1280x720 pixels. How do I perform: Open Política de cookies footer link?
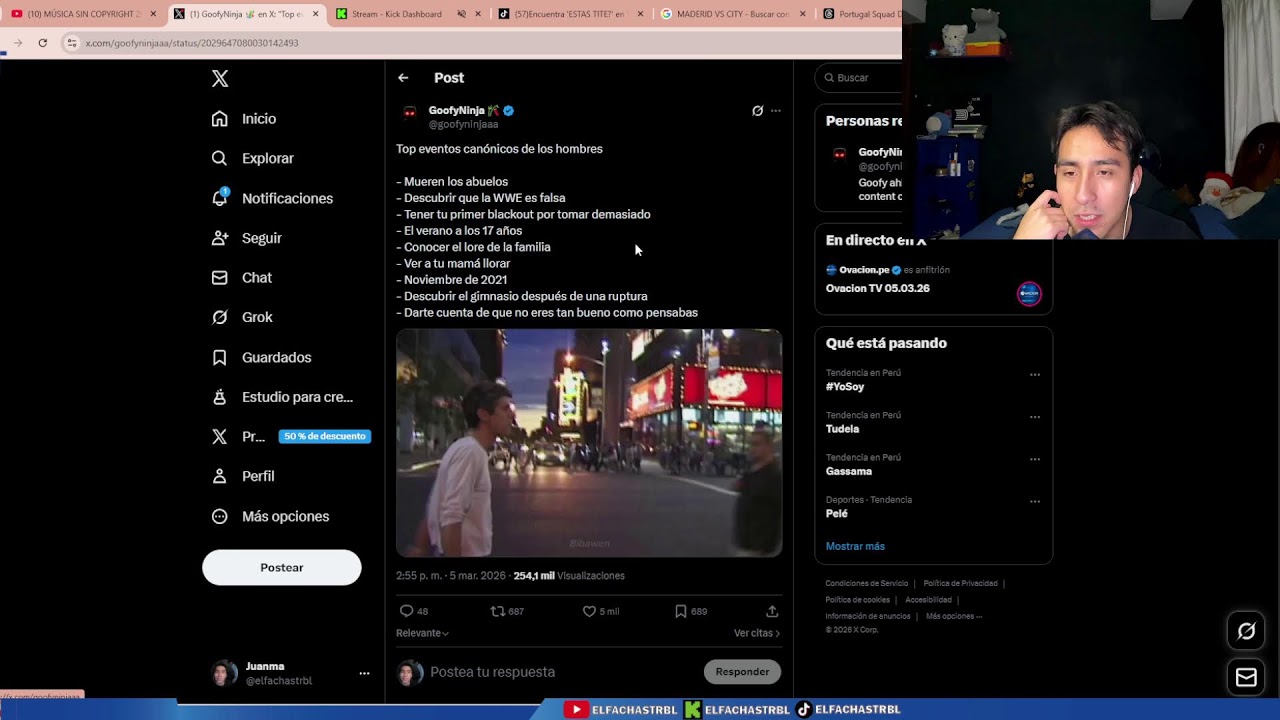(x=857, y=600)
